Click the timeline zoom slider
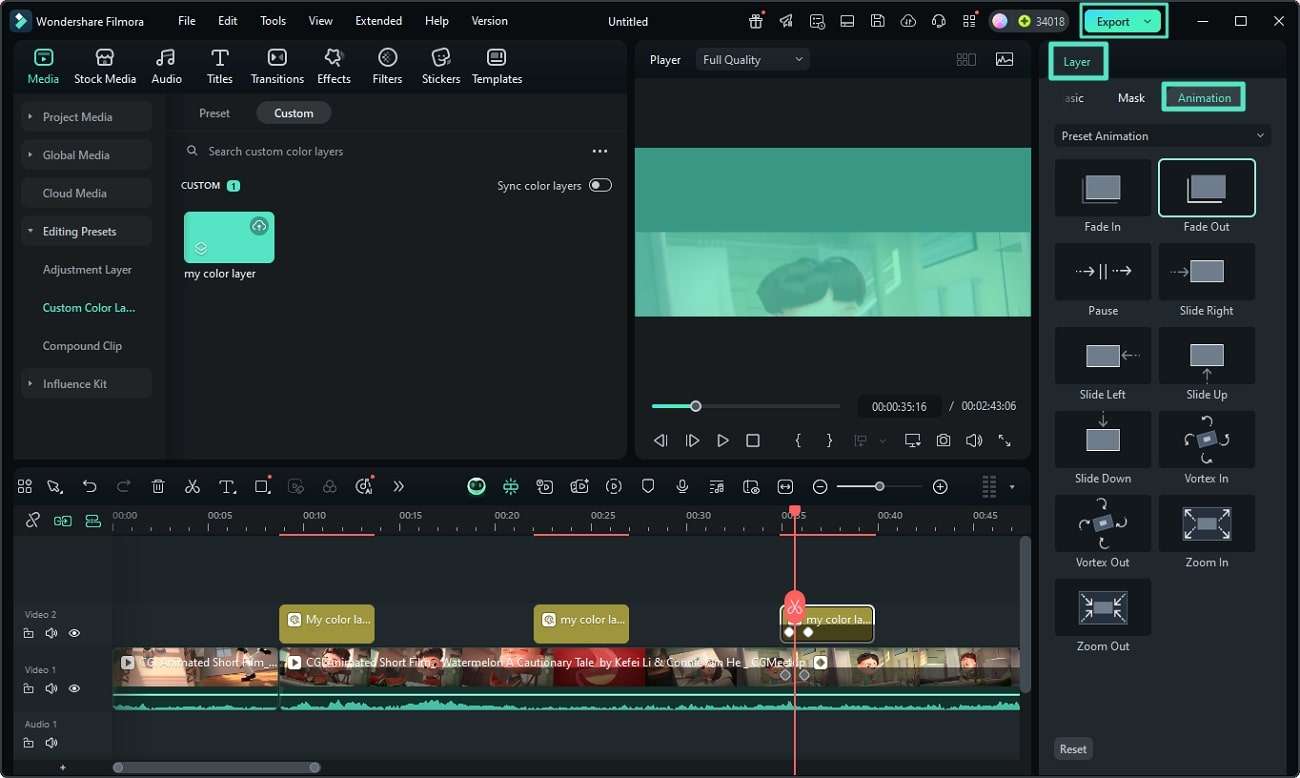Viewport: 1300px width, 778px height. coord(880,487)
